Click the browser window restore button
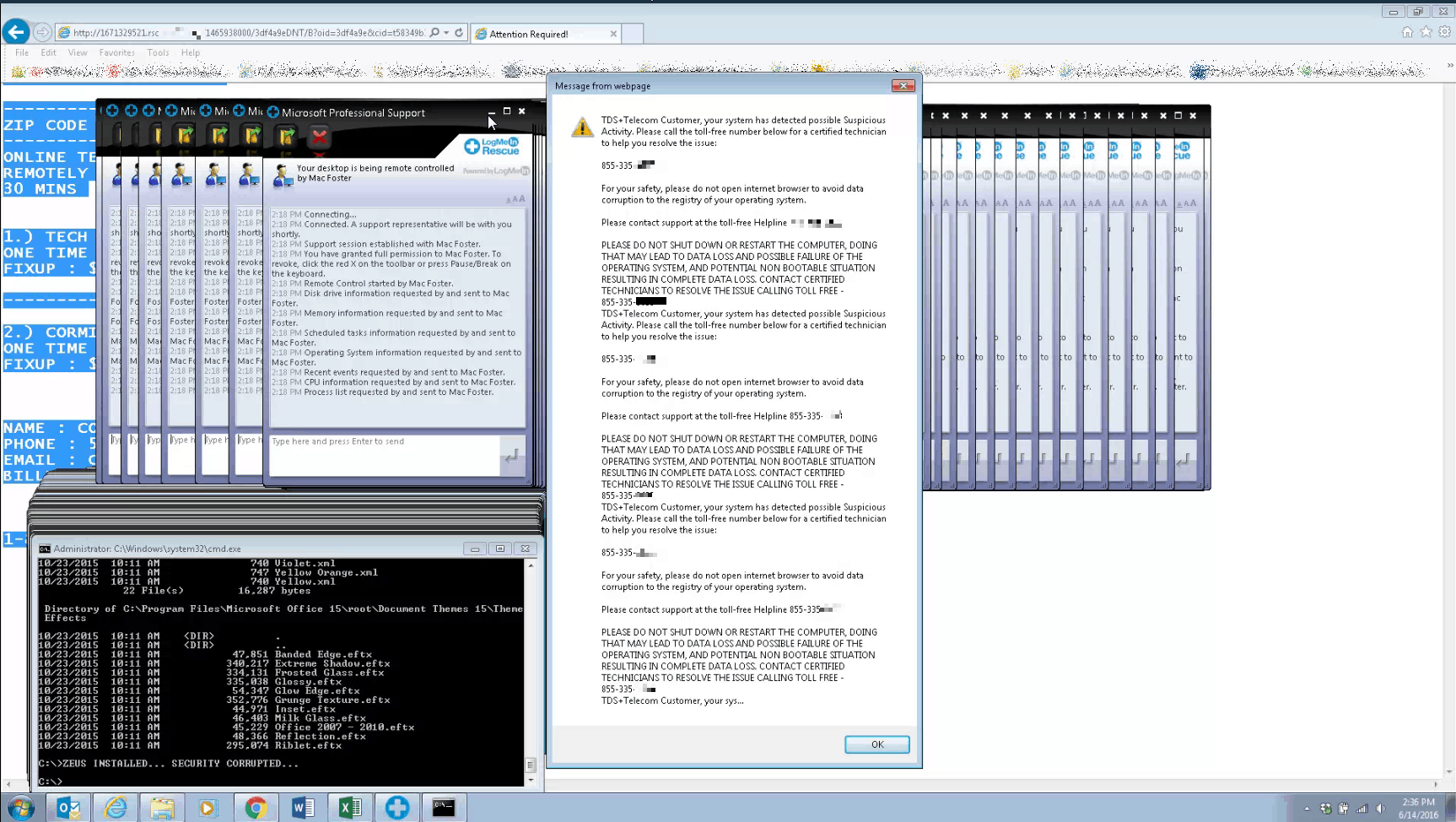1456x822 pixels. pos(1418,12)
